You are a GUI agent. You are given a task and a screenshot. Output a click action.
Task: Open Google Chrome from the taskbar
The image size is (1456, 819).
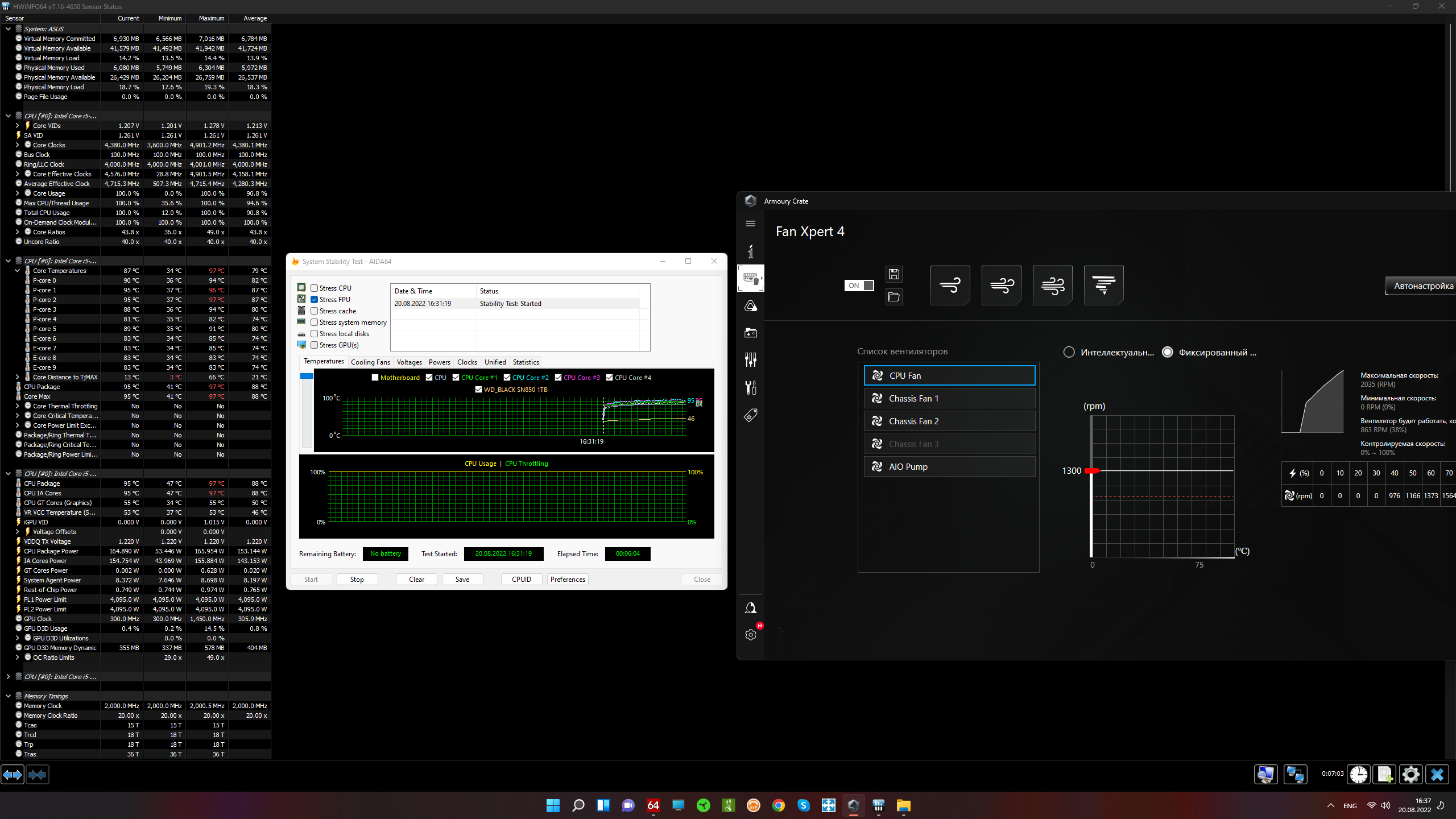click(x=778, y=805)
